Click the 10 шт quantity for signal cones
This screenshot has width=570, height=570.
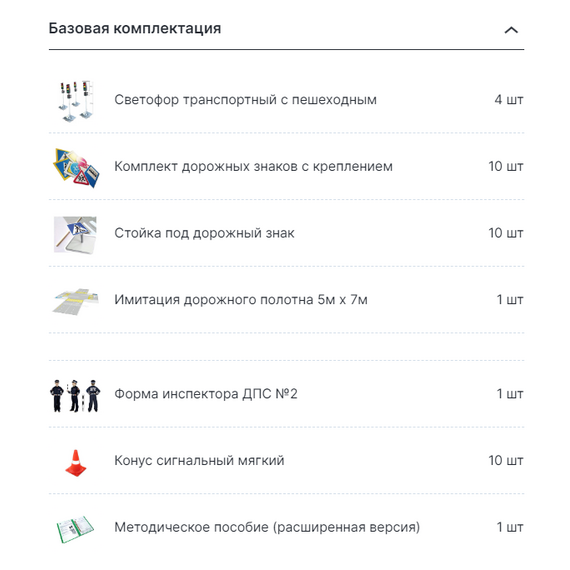(506, 460)
